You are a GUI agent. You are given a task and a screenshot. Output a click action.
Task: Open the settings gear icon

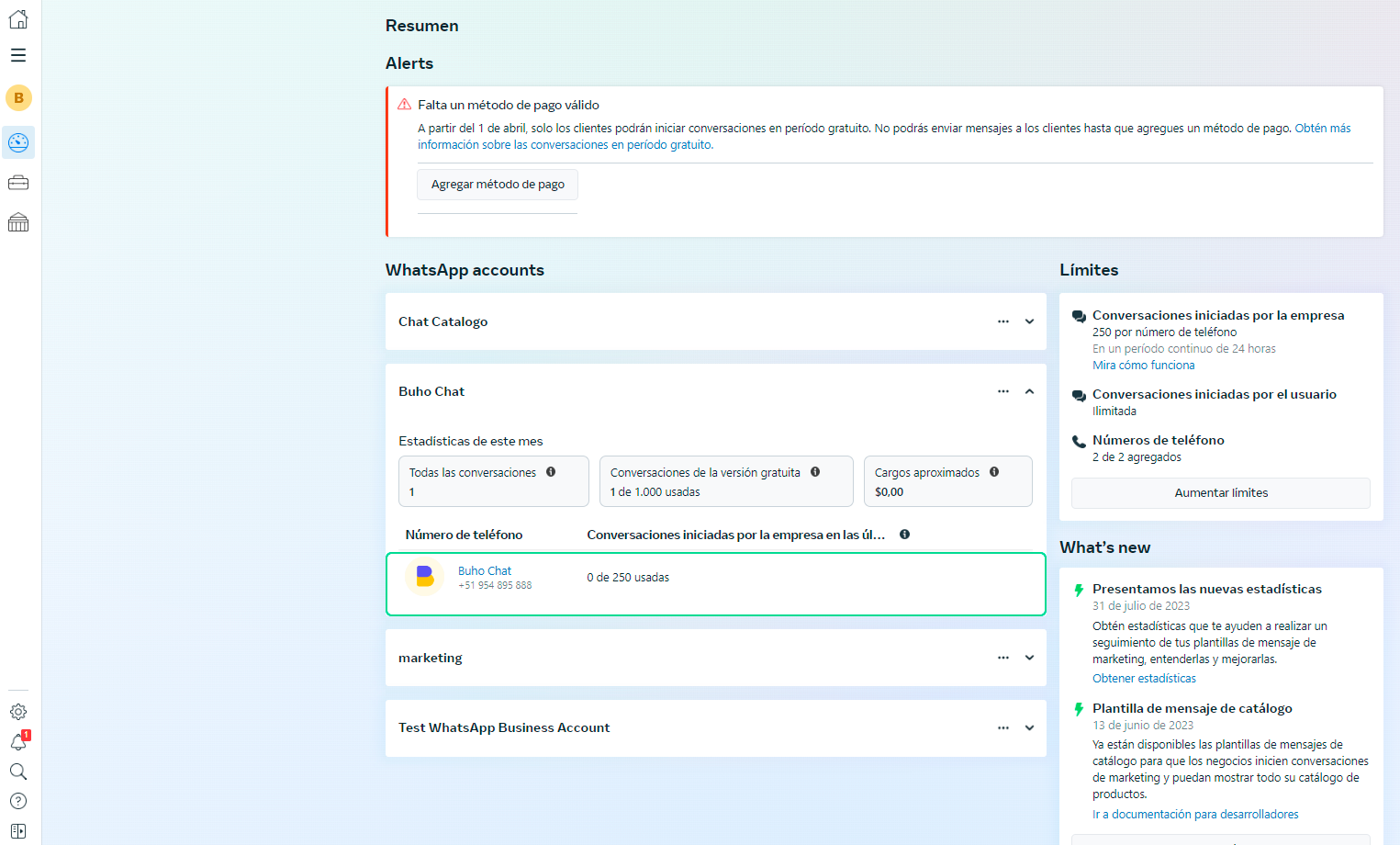pos(18,712)
